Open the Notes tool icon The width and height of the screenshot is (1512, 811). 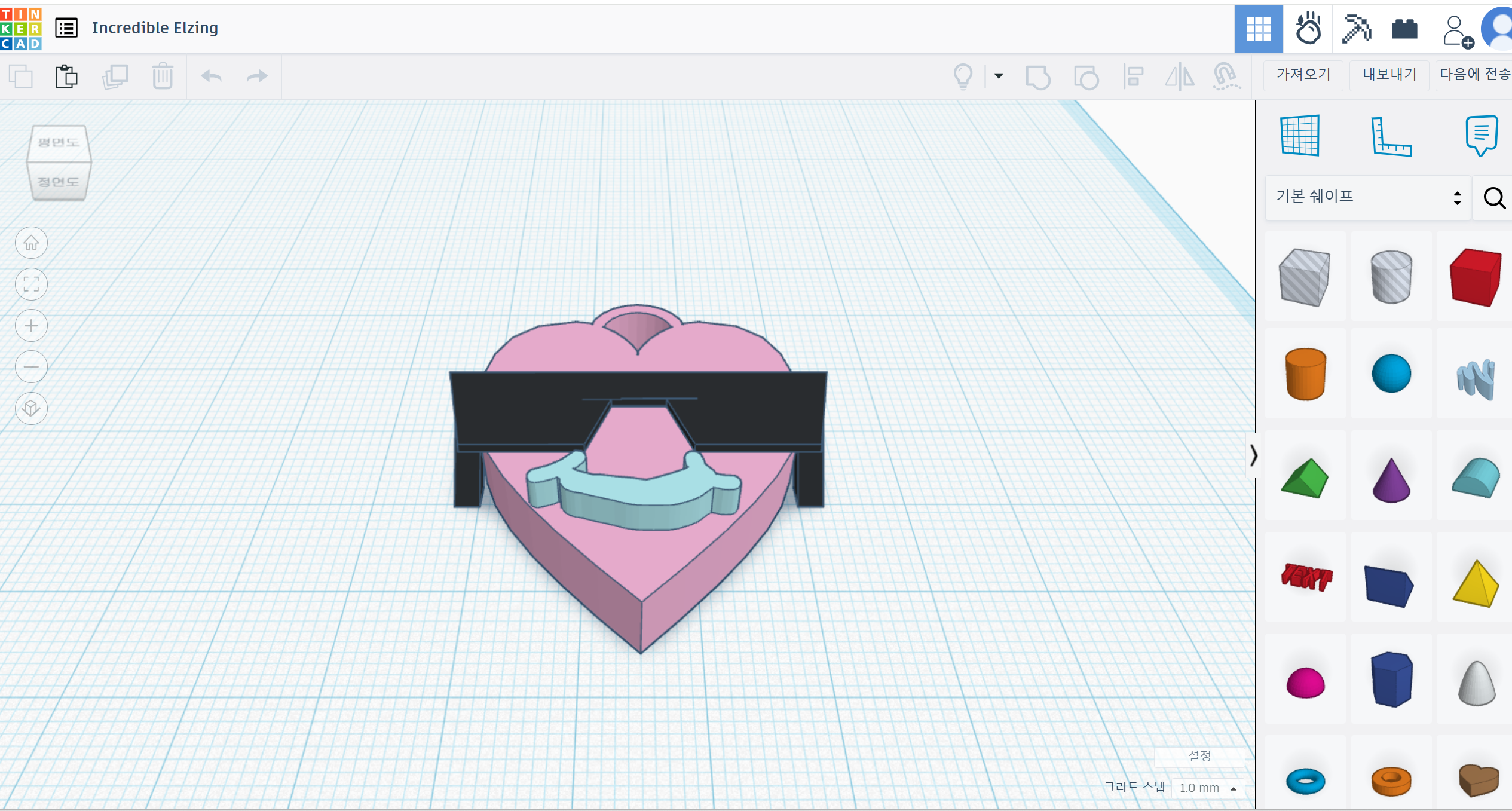[x=1481, y=136]
